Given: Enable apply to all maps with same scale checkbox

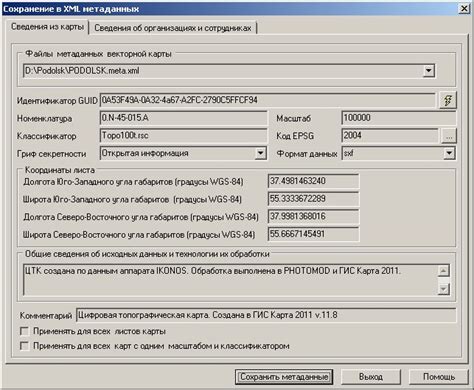Looking at the screenshot, I should pyautogui.click(x=24, y=346).
